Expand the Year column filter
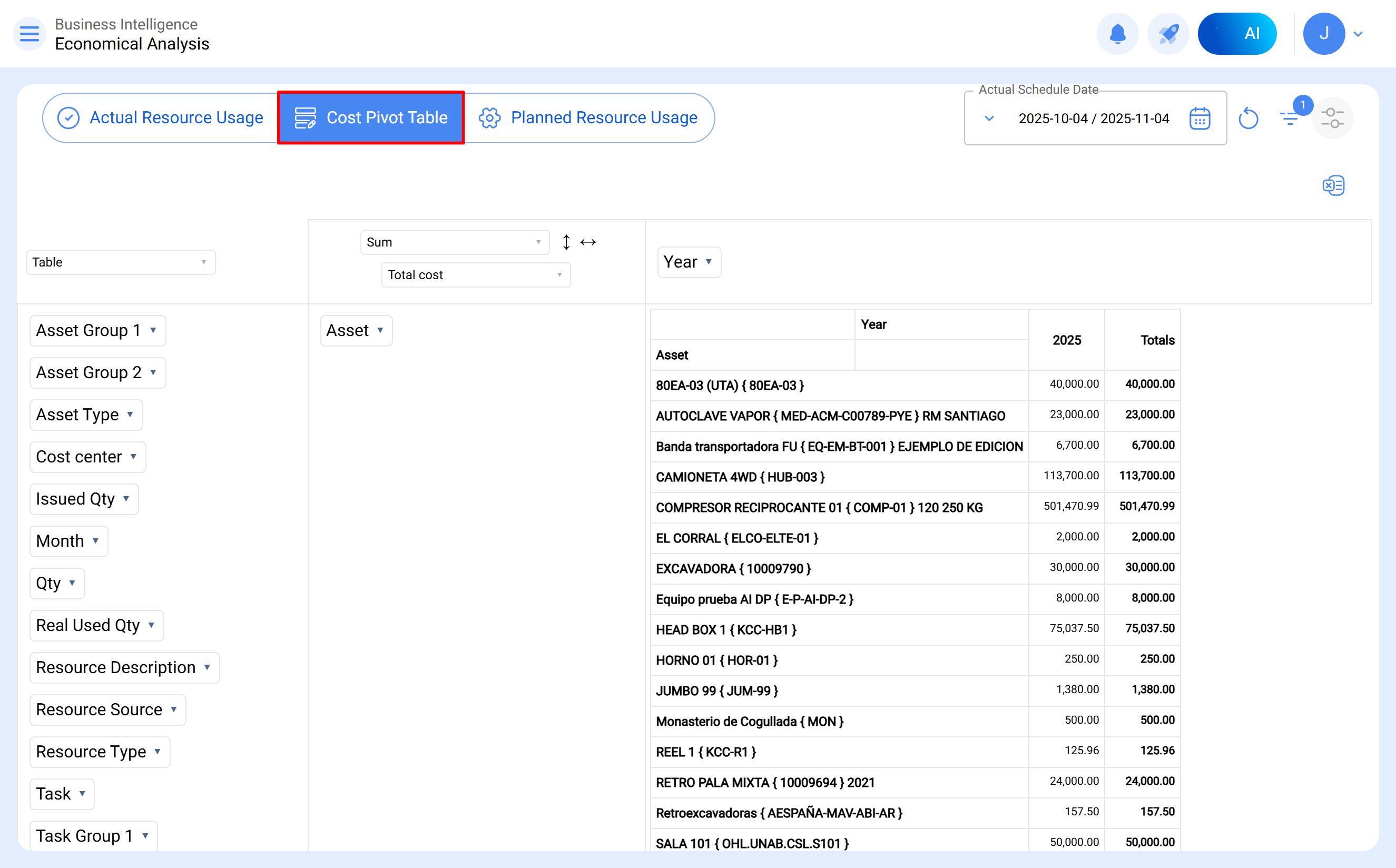Image resolution: width=1396 pixels, height=868 pixels. pos(709,262)
